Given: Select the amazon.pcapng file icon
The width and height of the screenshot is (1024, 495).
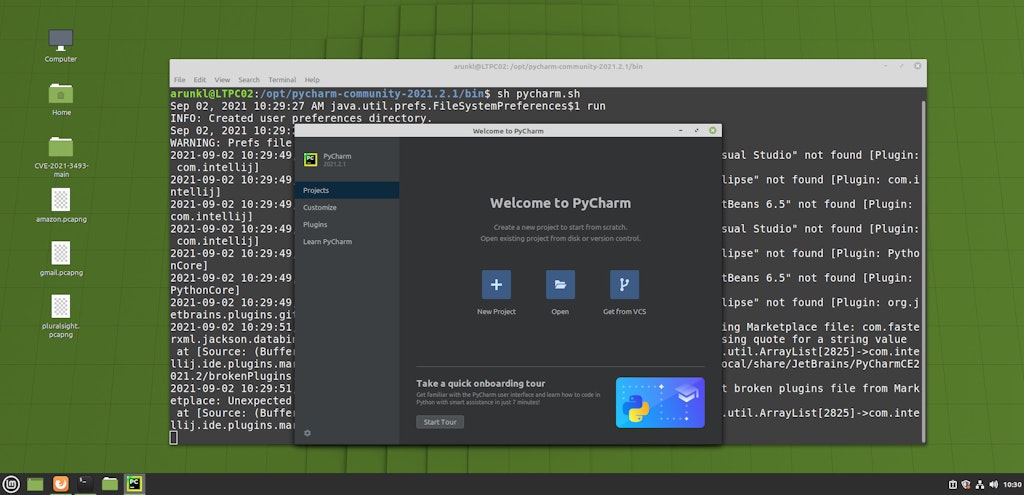Looking at the screenshot, I should coord(61,199).
